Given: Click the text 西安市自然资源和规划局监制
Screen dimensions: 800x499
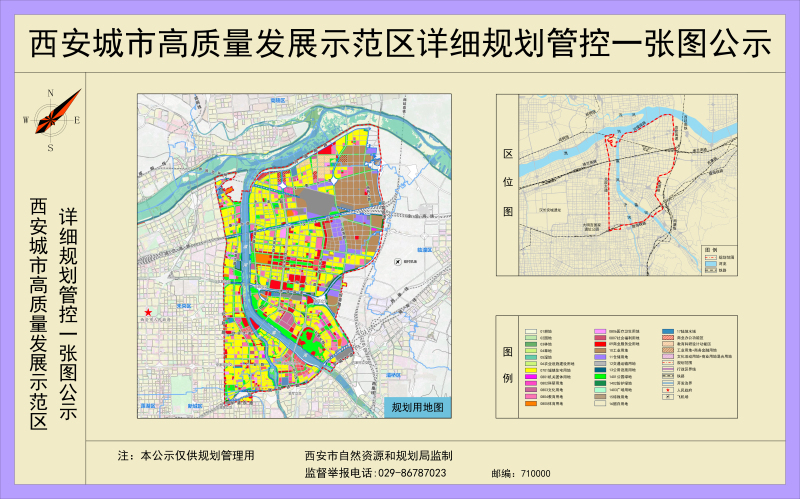Looking at the screenshot, I should 379,456.
